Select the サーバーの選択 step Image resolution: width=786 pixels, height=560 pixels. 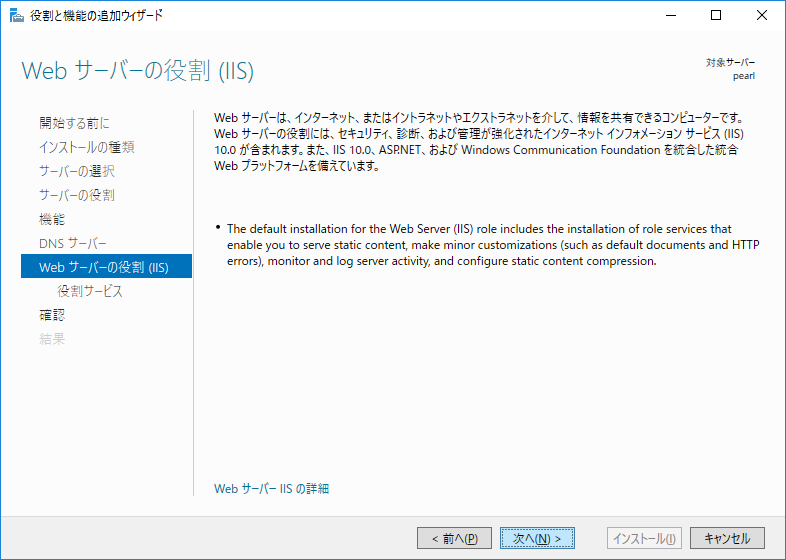77,171
